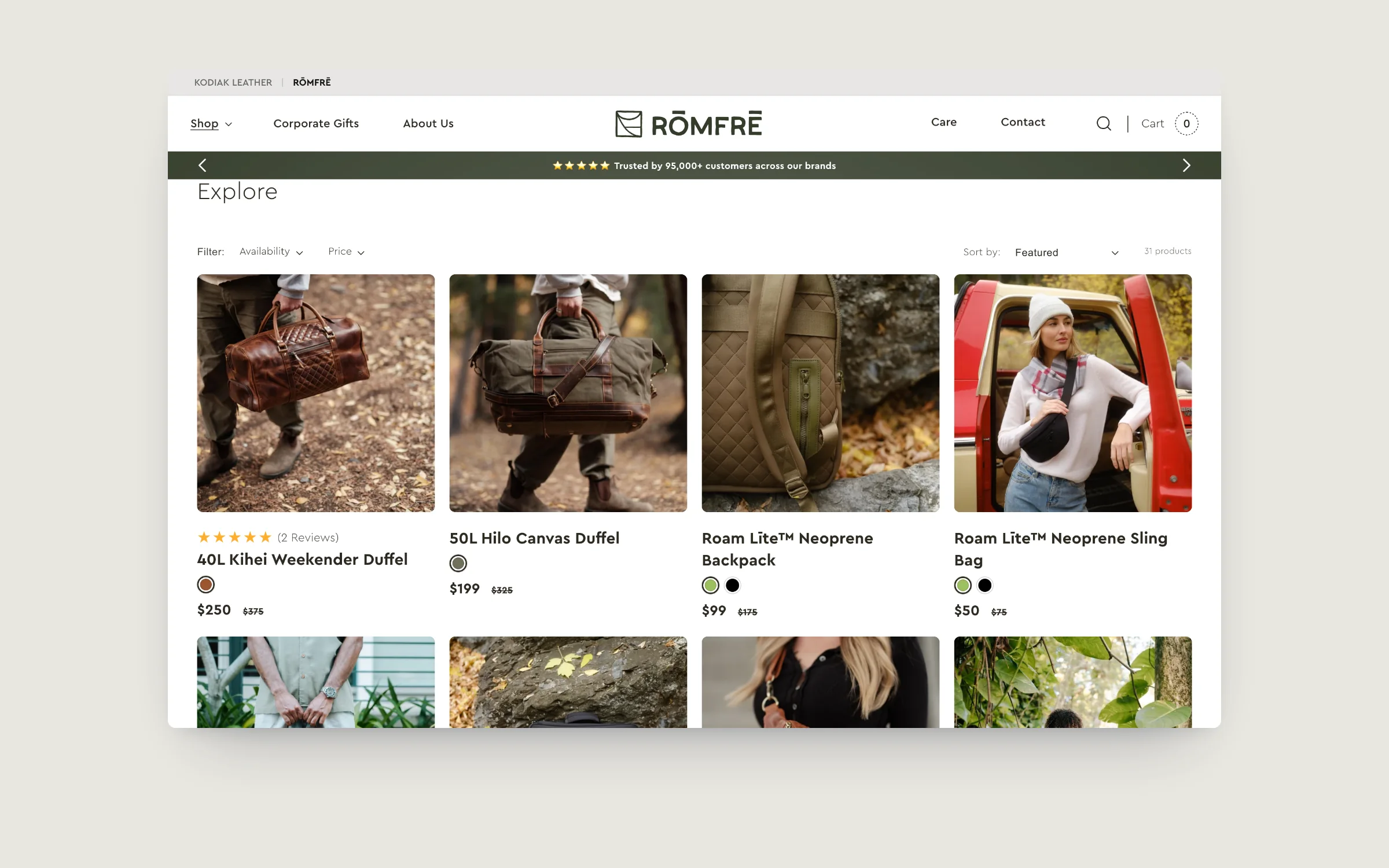Select black swatch for Neoprene Backpack
Image resolution: width=1389 pixels, height=868 pixels.
[x=732, y=586]
